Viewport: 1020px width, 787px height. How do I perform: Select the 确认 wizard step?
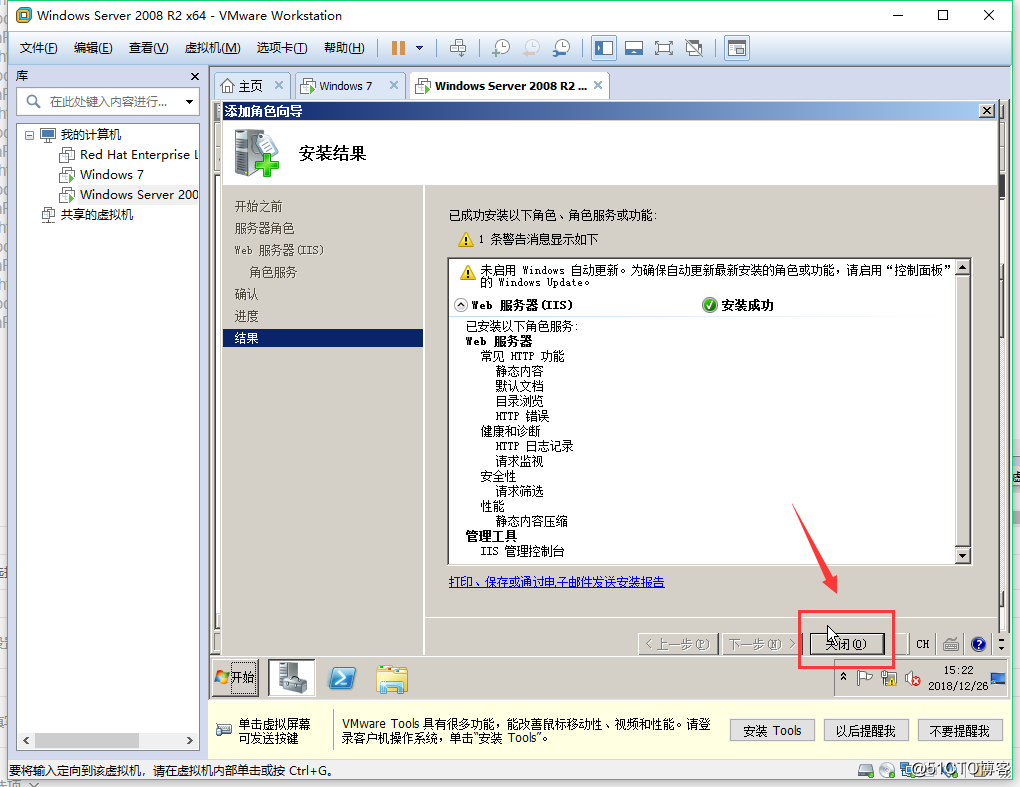coord(246,295)
